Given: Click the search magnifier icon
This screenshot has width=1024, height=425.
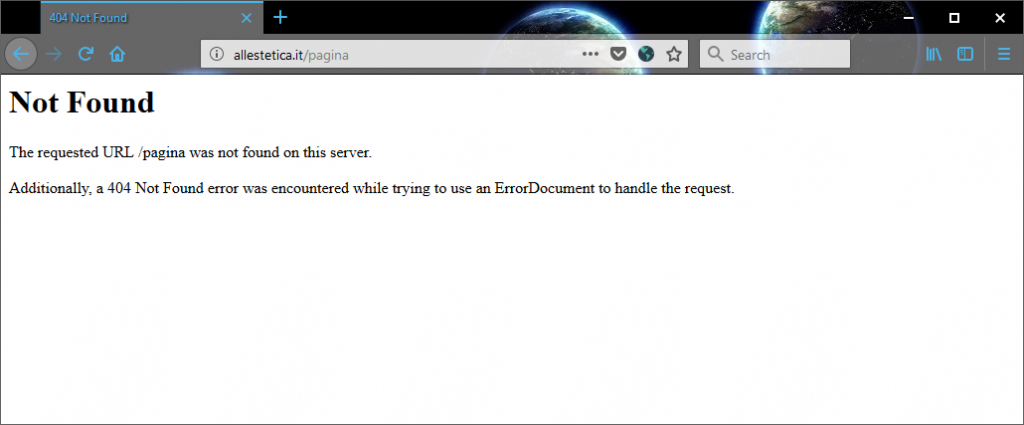Looking at the screenshot, I should (x=714, y=54).
